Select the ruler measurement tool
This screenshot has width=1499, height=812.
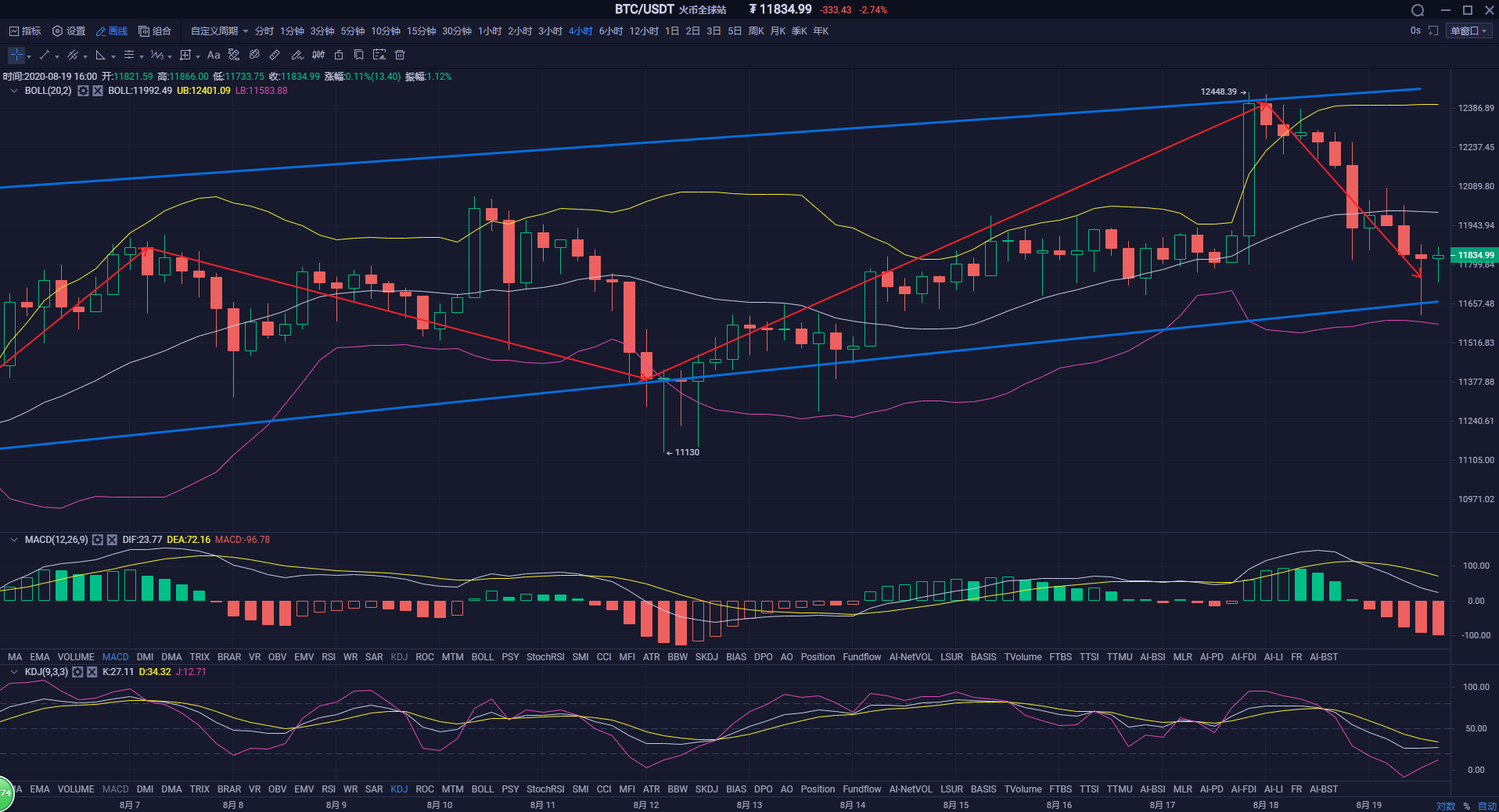(275, 55)
